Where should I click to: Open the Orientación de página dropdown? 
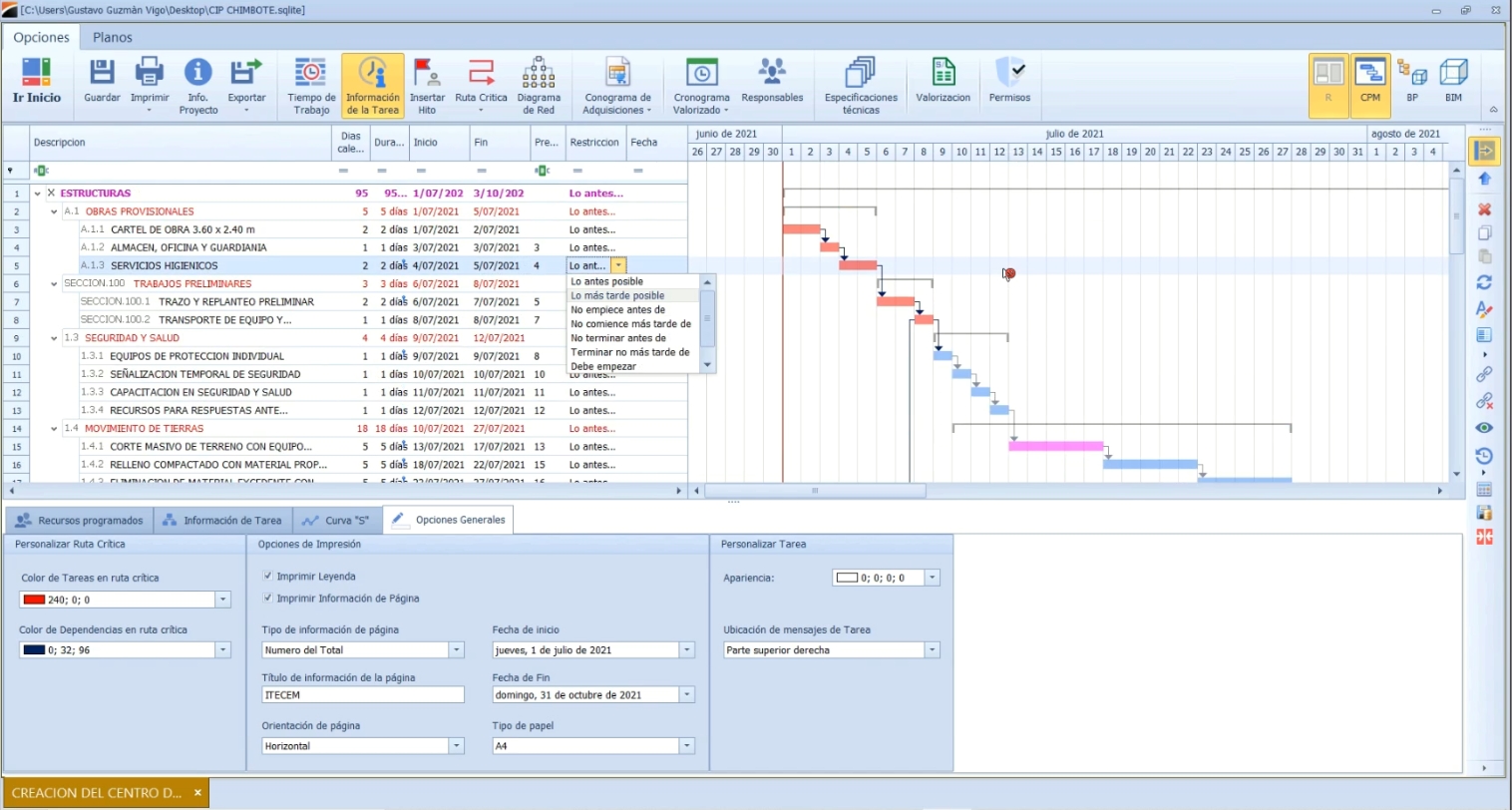tap(456, 746)
